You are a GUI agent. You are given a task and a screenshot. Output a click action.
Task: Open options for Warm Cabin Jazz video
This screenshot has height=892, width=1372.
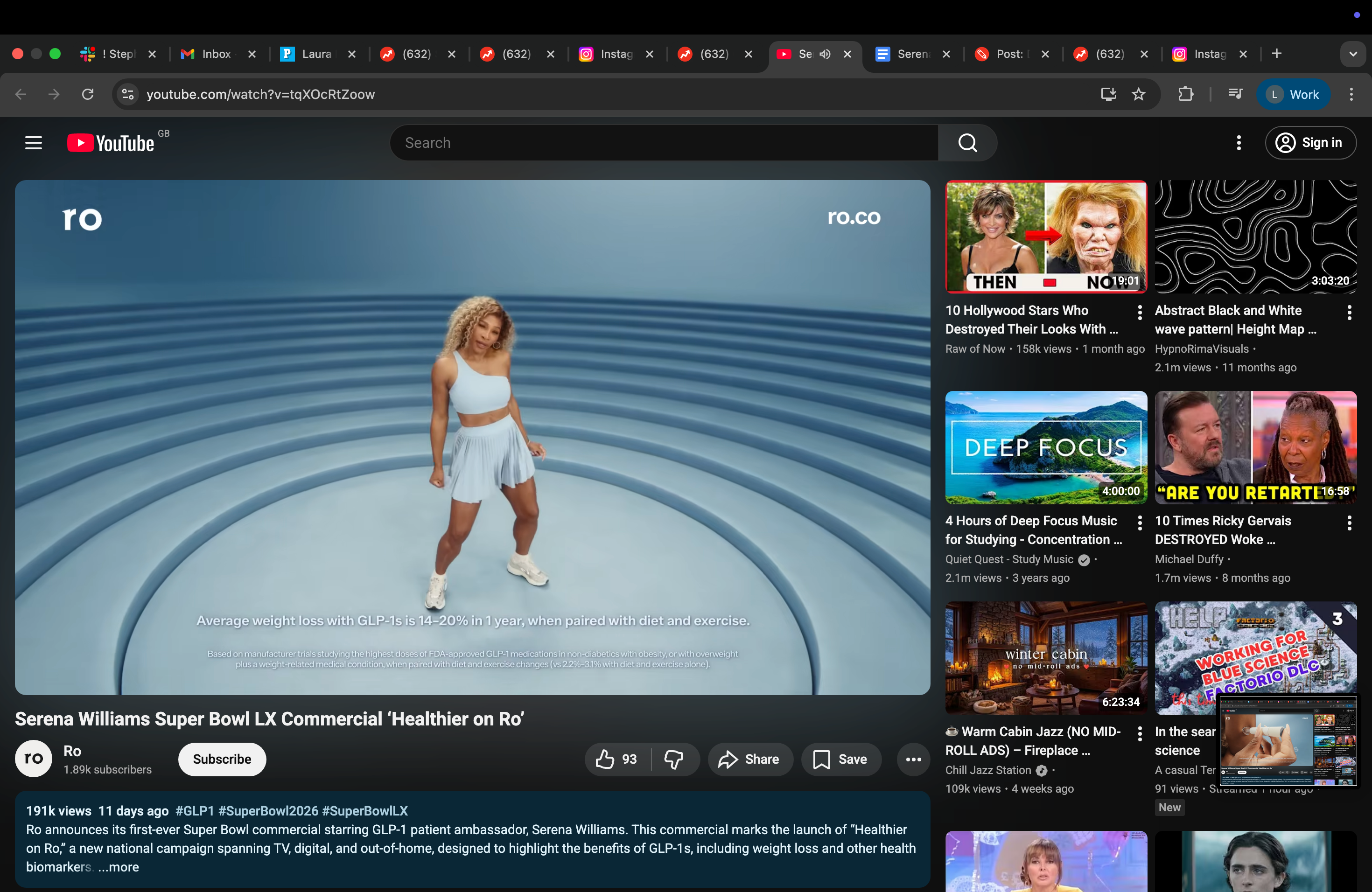tap(1140, 733)
